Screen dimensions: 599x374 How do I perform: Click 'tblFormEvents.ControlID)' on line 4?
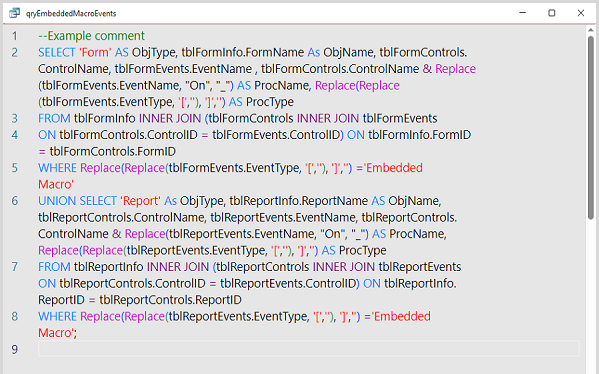point(278,135)
